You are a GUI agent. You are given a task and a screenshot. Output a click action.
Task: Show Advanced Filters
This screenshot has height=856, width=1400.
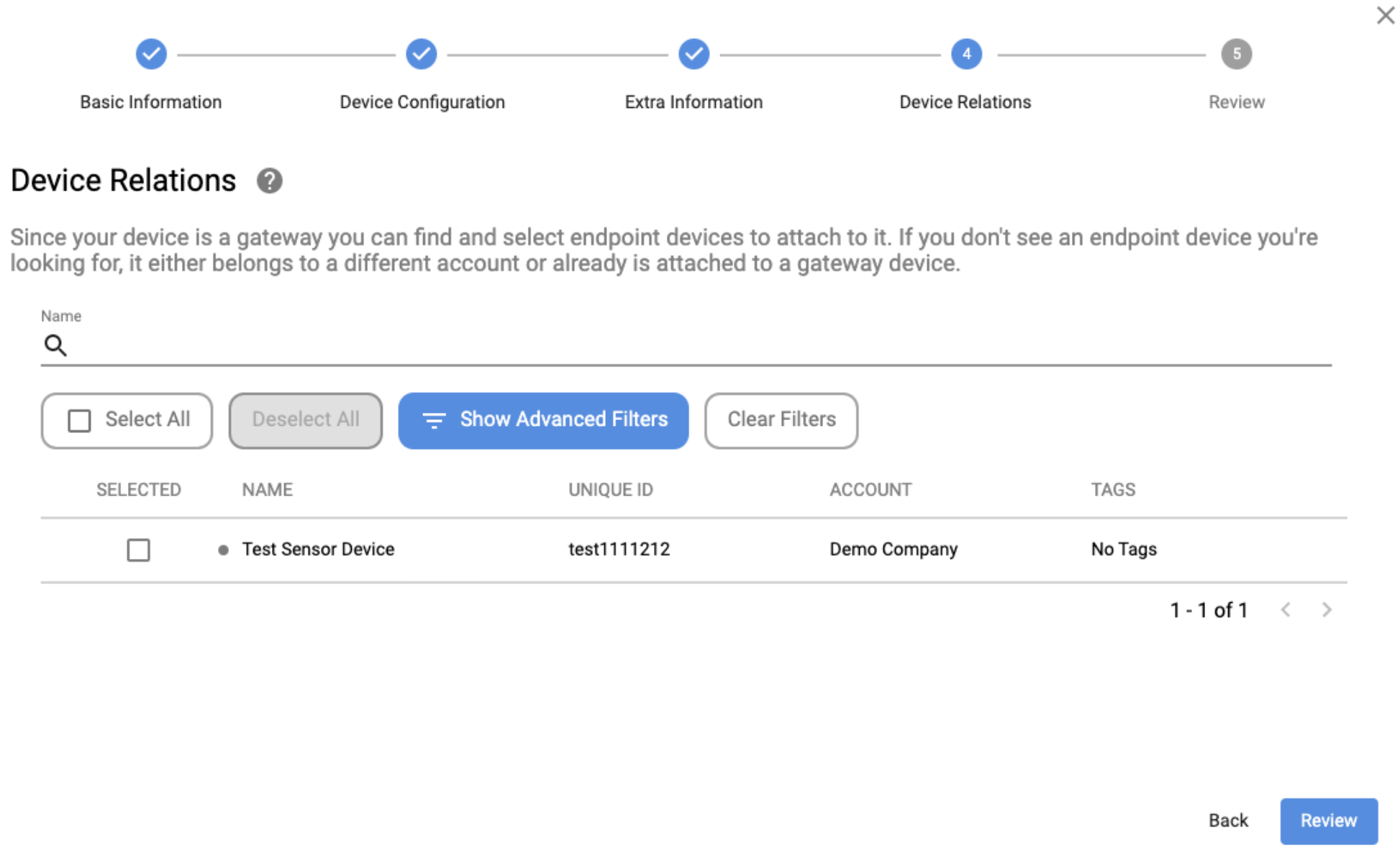543,420
